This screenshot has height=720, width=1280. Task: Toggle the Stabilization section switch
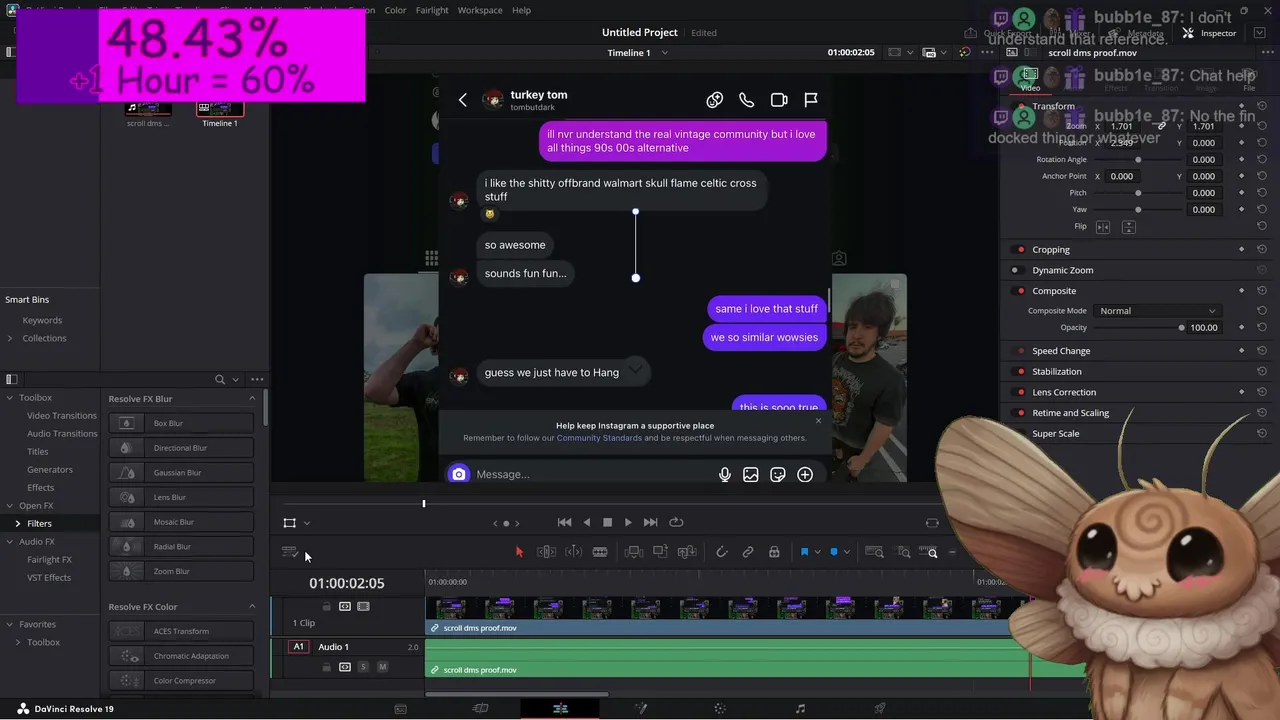point(1020,372)
